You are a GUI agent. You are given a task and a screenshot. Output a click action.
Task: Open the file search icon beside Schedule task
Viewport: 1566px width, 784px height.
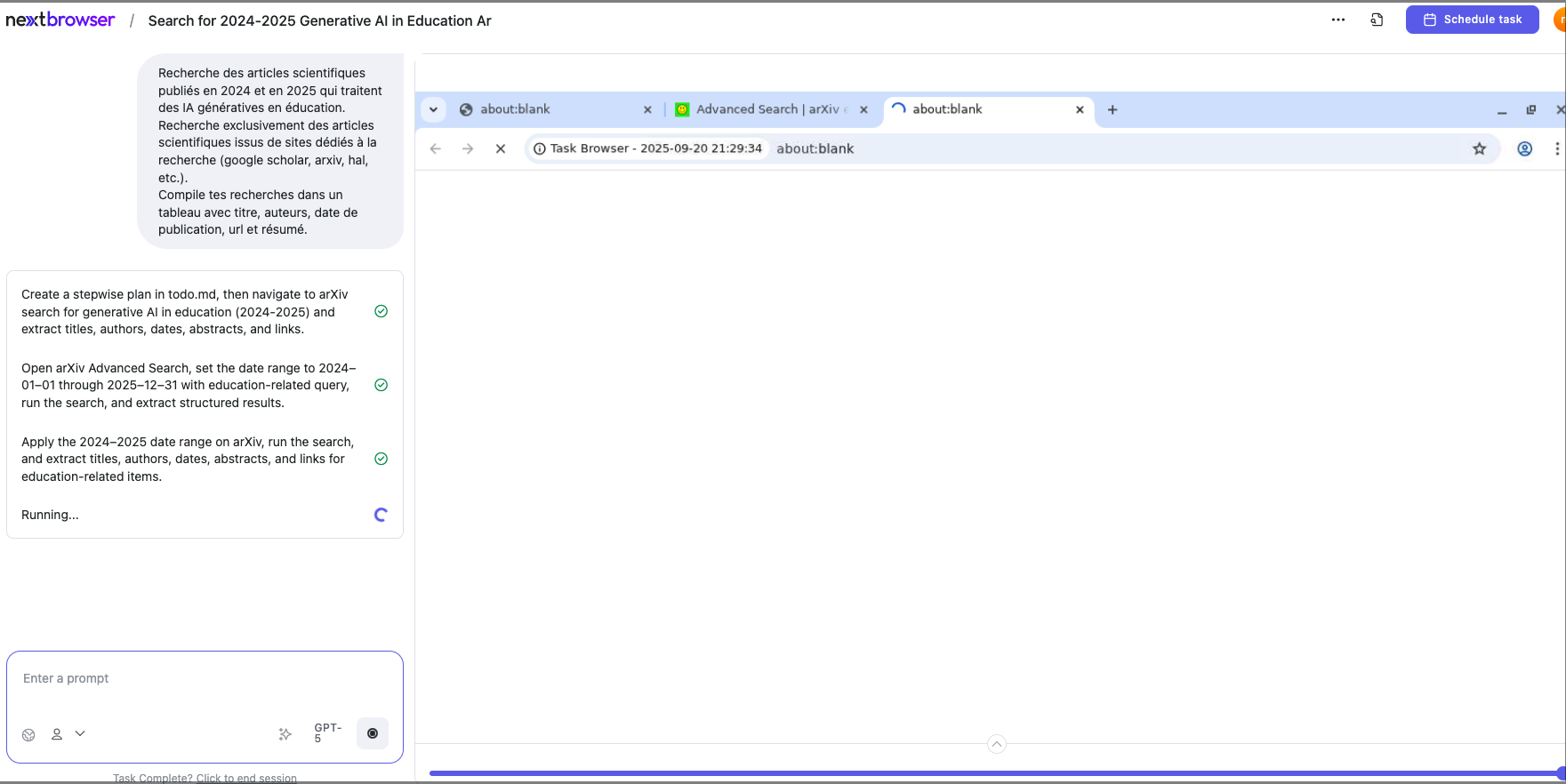tap(1377, 20)
